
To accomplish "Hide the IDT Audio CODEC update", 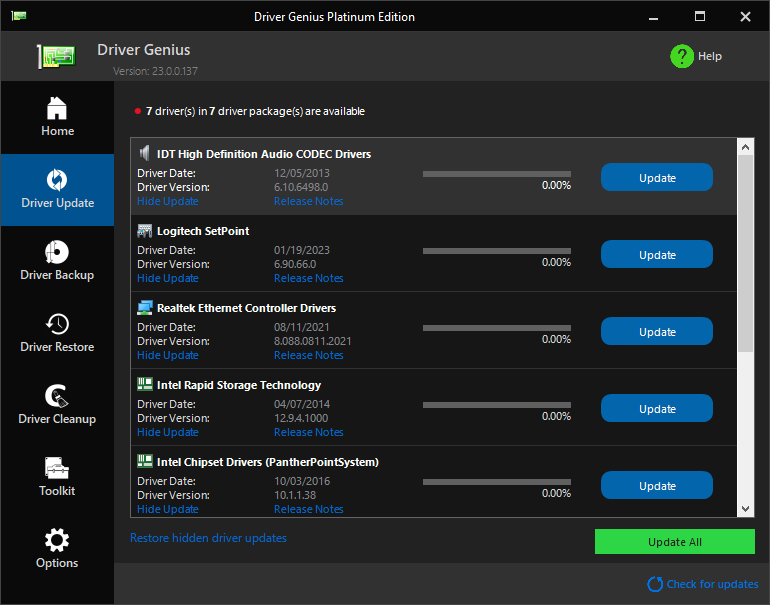I will (167, 201).
